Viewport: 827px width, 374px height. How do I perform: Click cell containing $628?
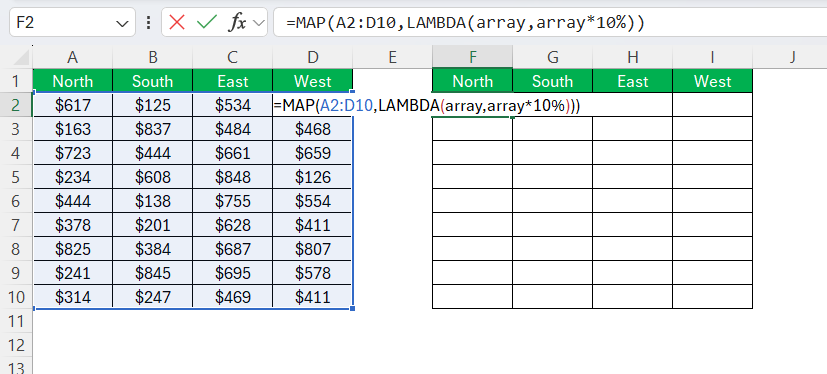tap(233, 225)
